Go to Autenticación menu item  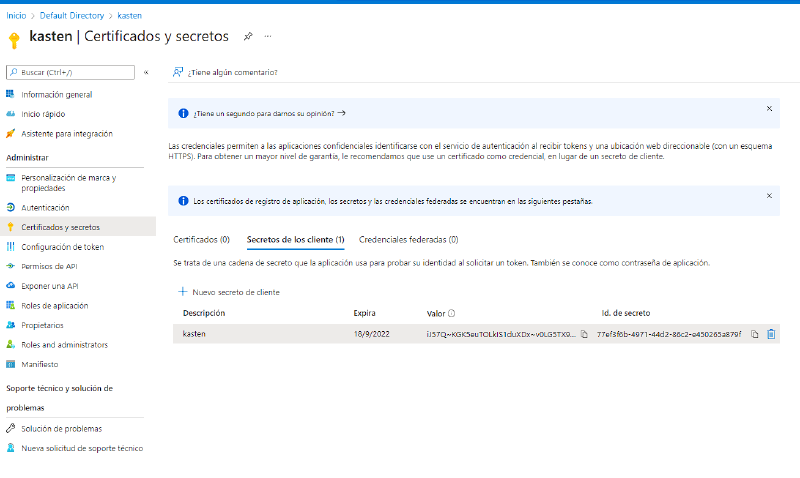pyautogui.click(x=45, y=208)
